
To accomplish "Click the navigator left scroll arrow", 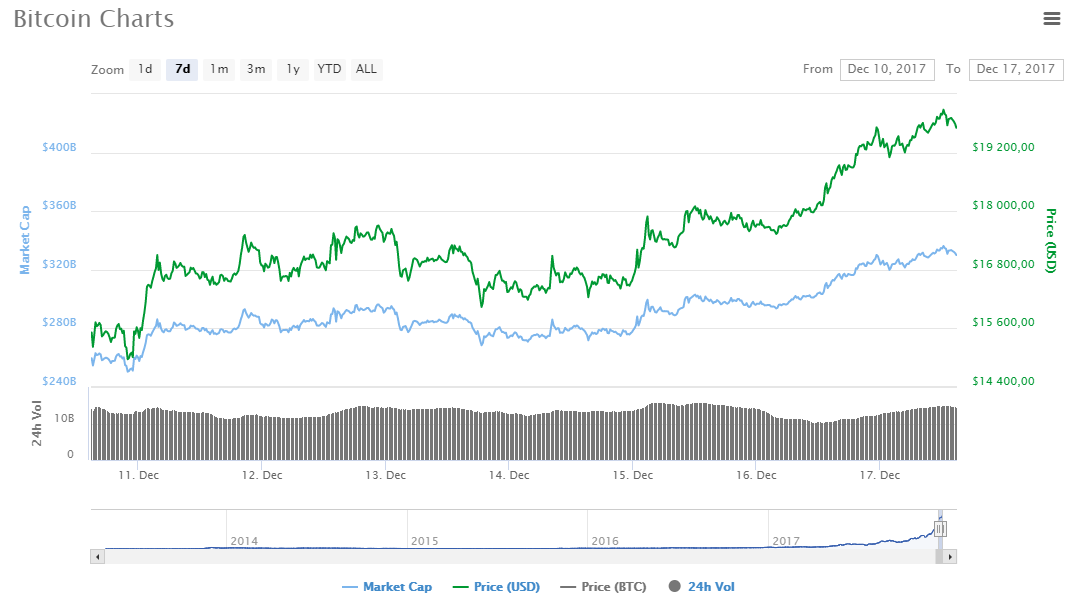I will 97,556.
